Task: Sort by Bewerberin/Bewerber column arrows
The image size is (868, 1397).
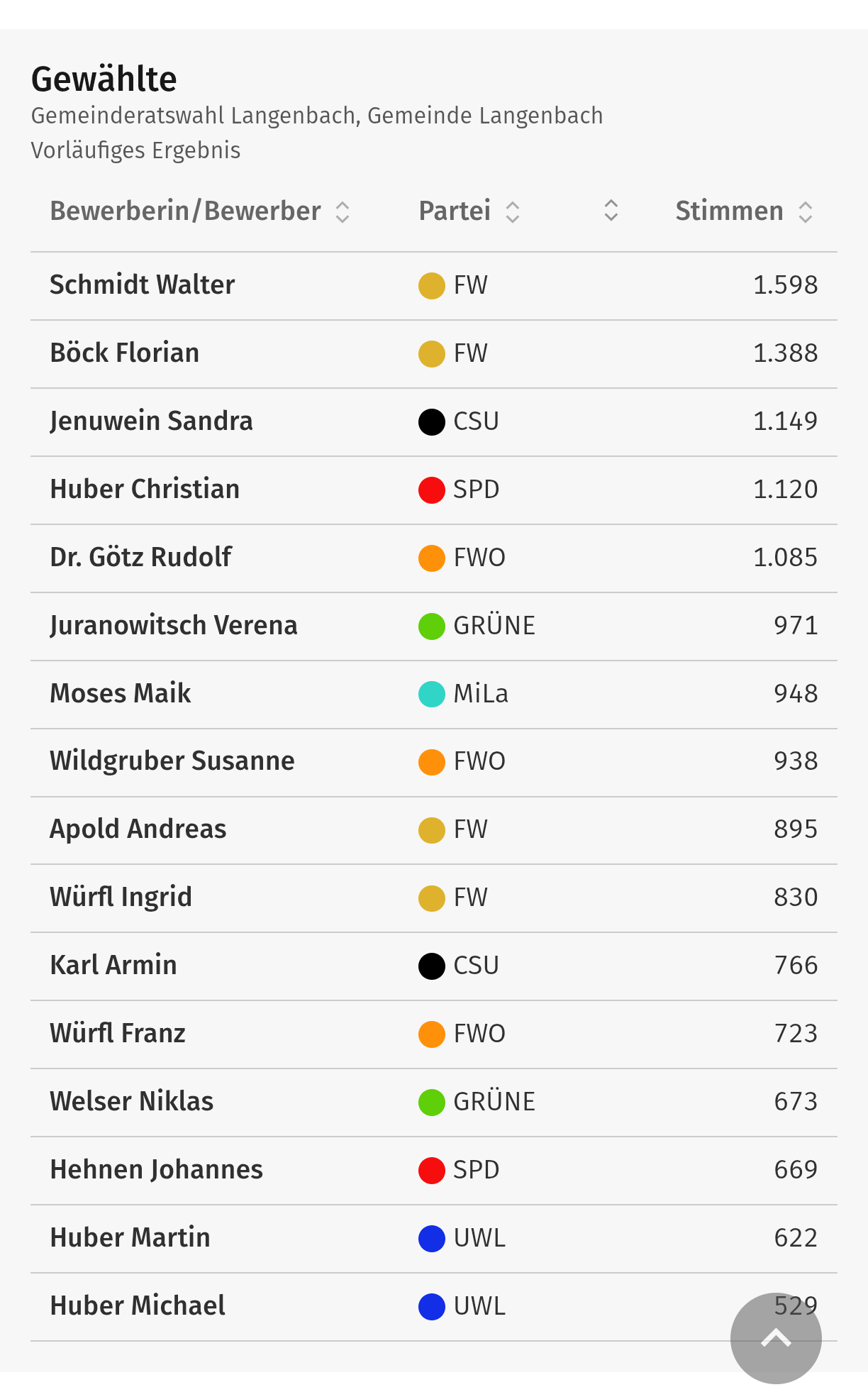Action: (343, 211)
